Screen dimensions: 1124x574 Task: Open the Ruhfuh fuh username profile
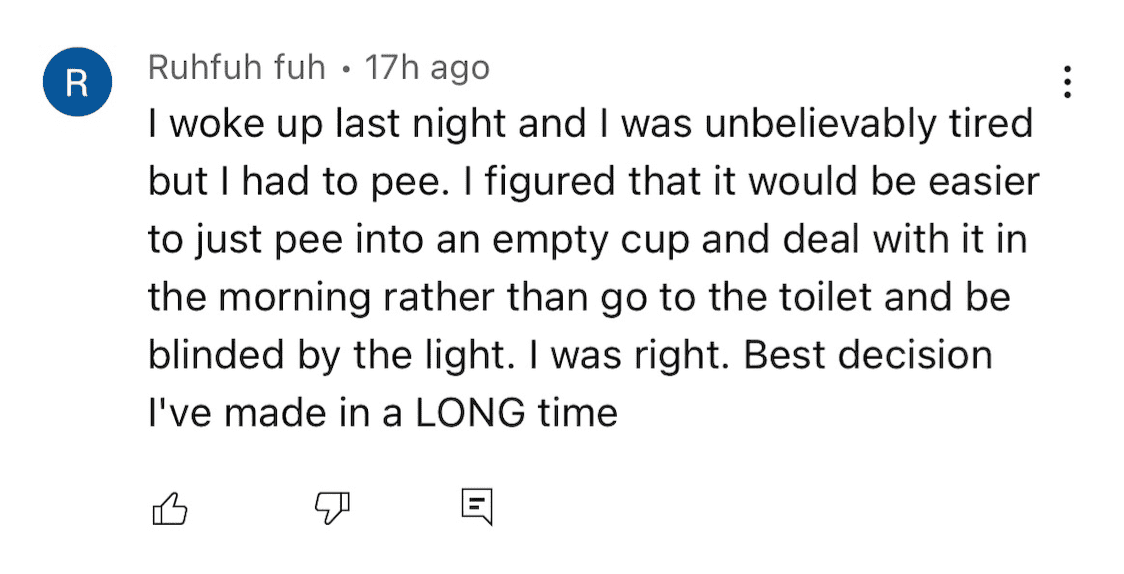point(237,68)
